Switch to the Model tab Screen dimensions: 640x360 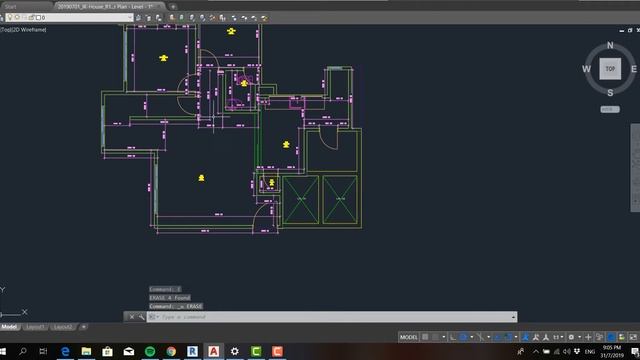9,327
